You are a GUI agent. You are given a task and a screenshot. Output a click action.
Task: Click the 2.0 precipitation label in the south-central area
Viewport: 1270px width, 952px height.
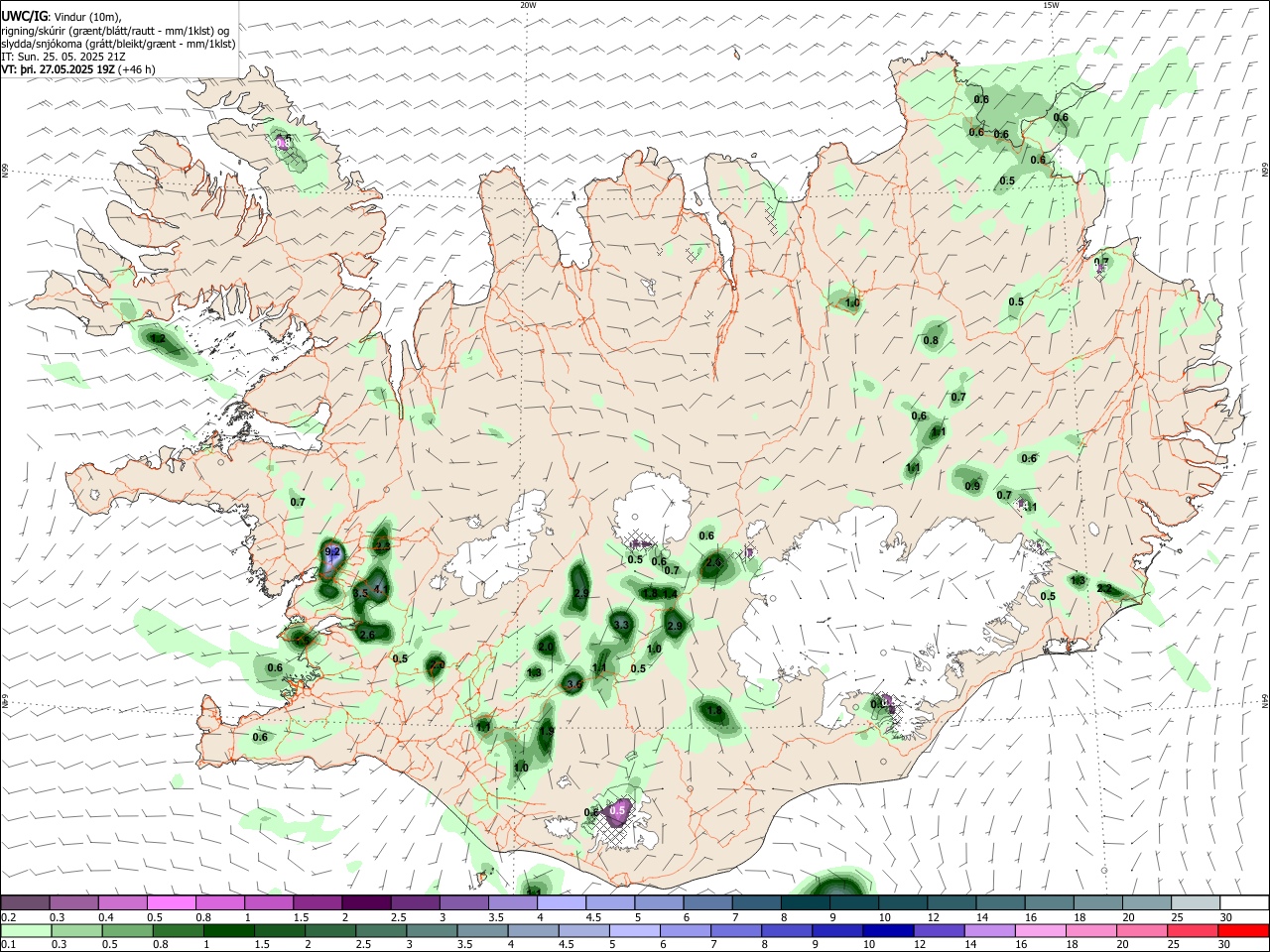(x=546, y=647)
